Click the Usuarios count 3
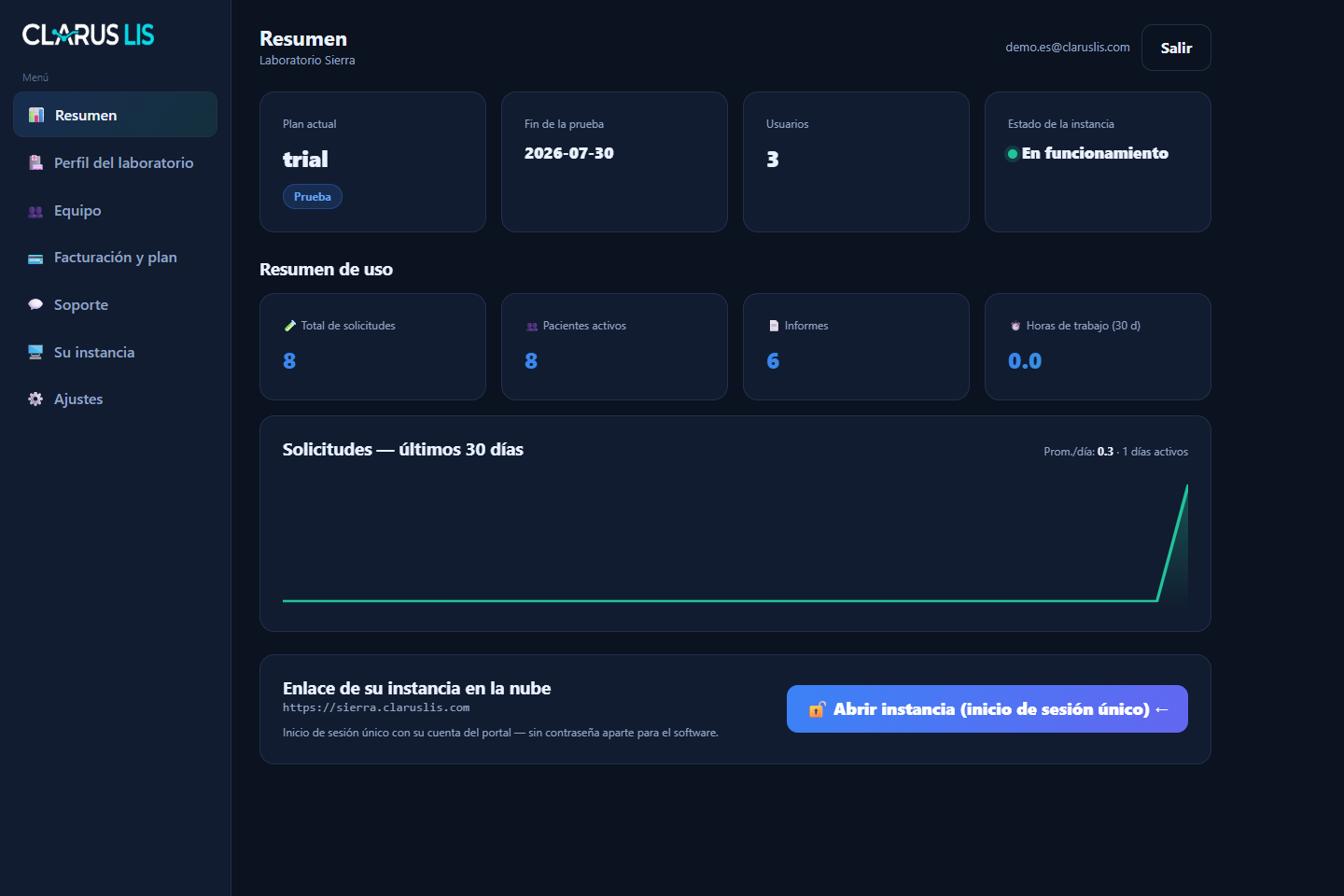The height and width of the screenshot is (896, 1344). (773, 160)
